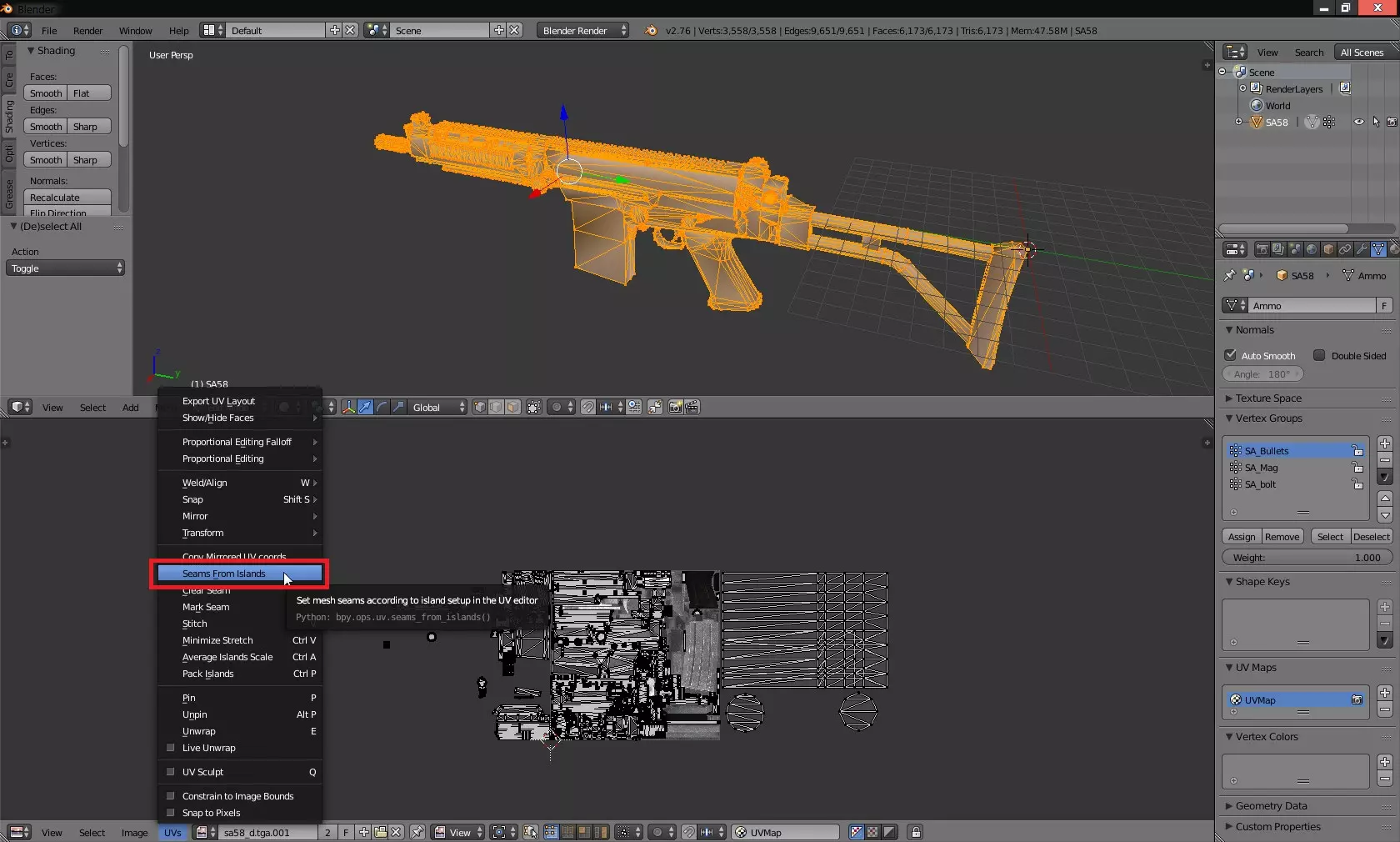Screen dimensions: 1400x842
Task: Expand the SA58 object tree node
Action: tap(1238, 122)
